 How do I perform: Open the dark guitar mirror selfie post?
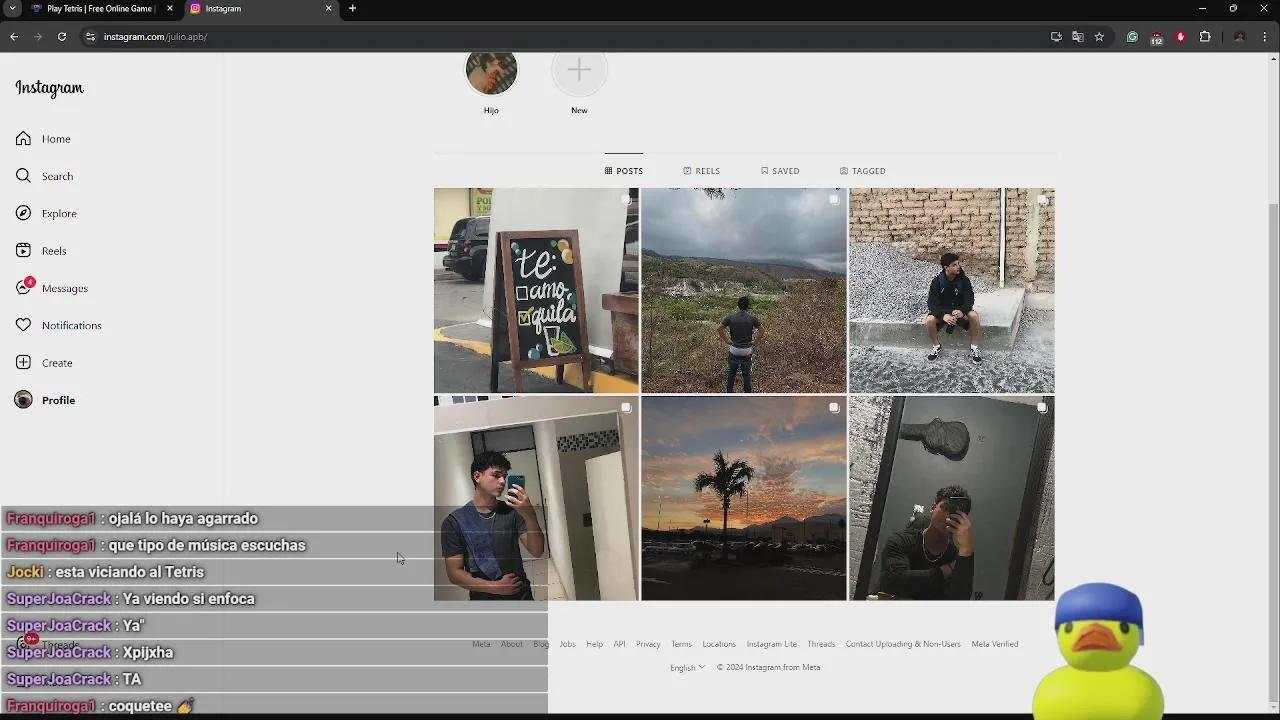(952, 498)
